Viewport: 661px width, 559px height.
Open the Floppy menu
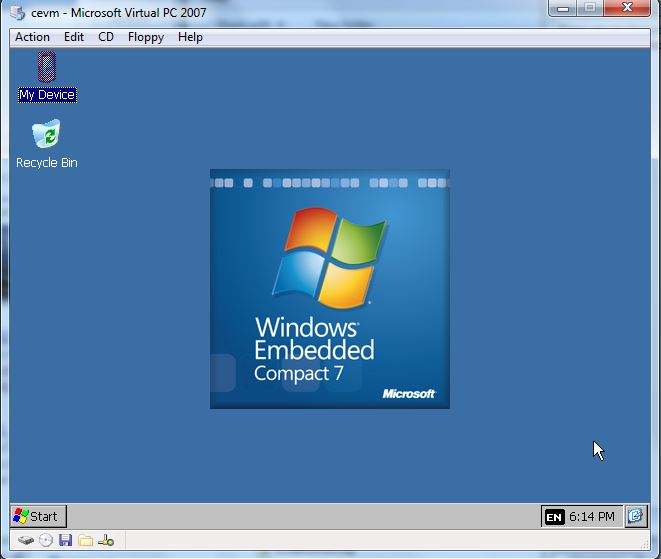pyautogui.click(x=146, y=37)
